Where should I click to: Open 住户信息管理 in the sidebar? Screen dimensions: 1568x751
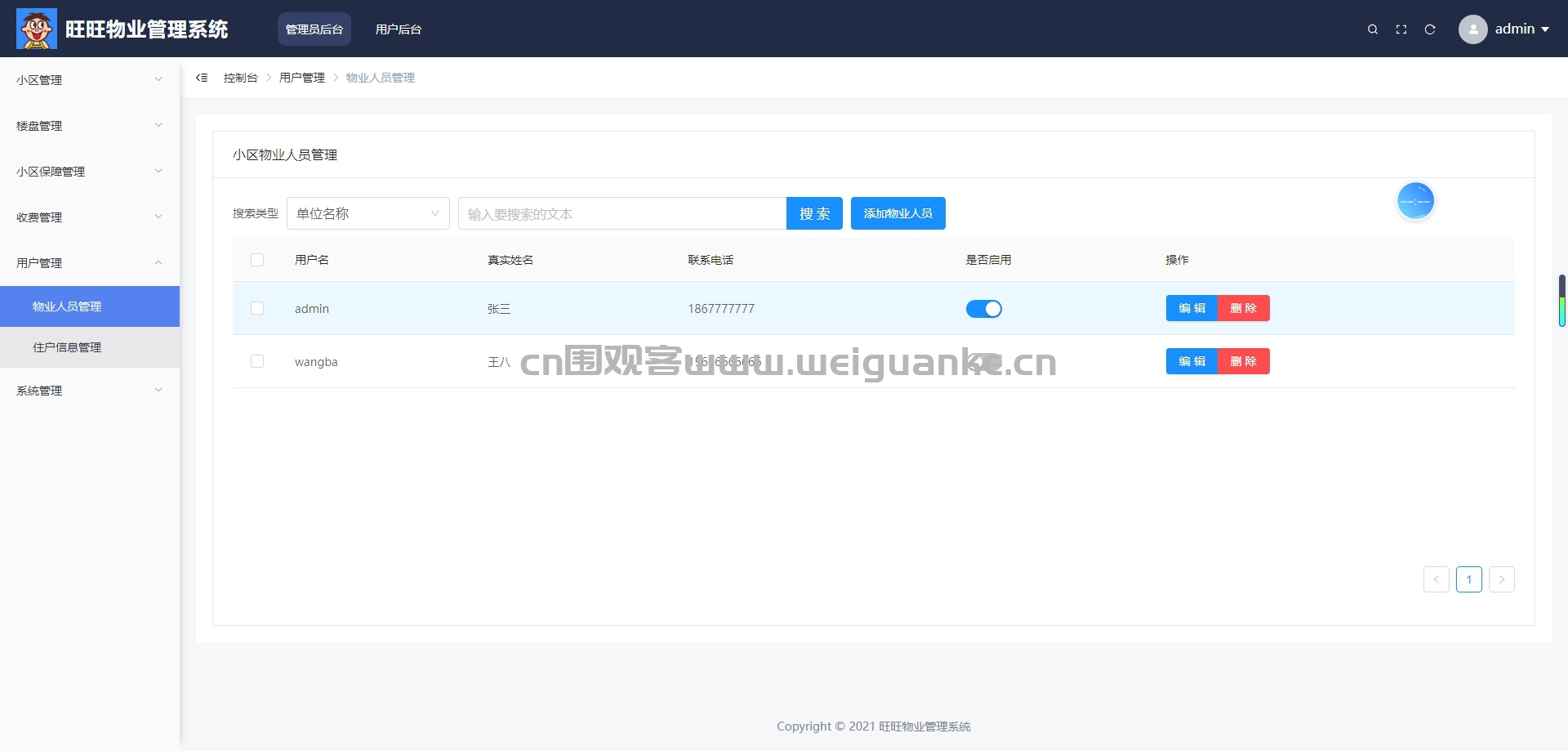pos(67,347)
